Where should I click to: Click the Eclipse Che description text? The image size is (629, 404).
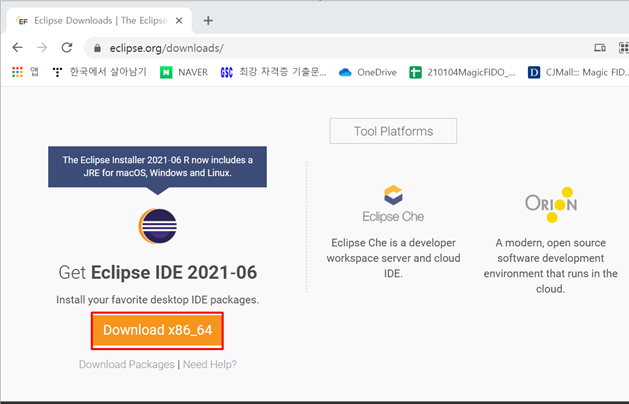(x=393, y=258)
